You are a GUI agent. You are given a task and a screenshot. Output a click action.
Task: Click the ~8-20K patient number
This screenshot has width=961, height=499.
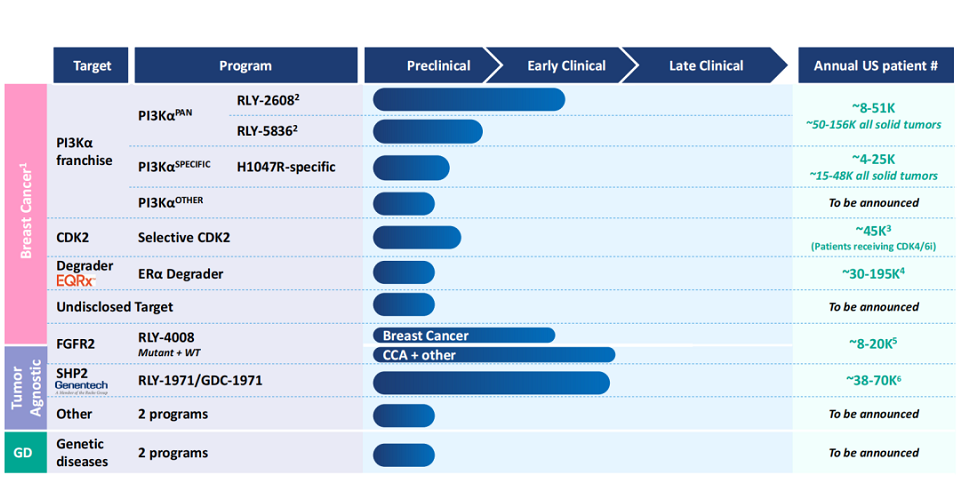pyautogui.click(x=873, y=343)
